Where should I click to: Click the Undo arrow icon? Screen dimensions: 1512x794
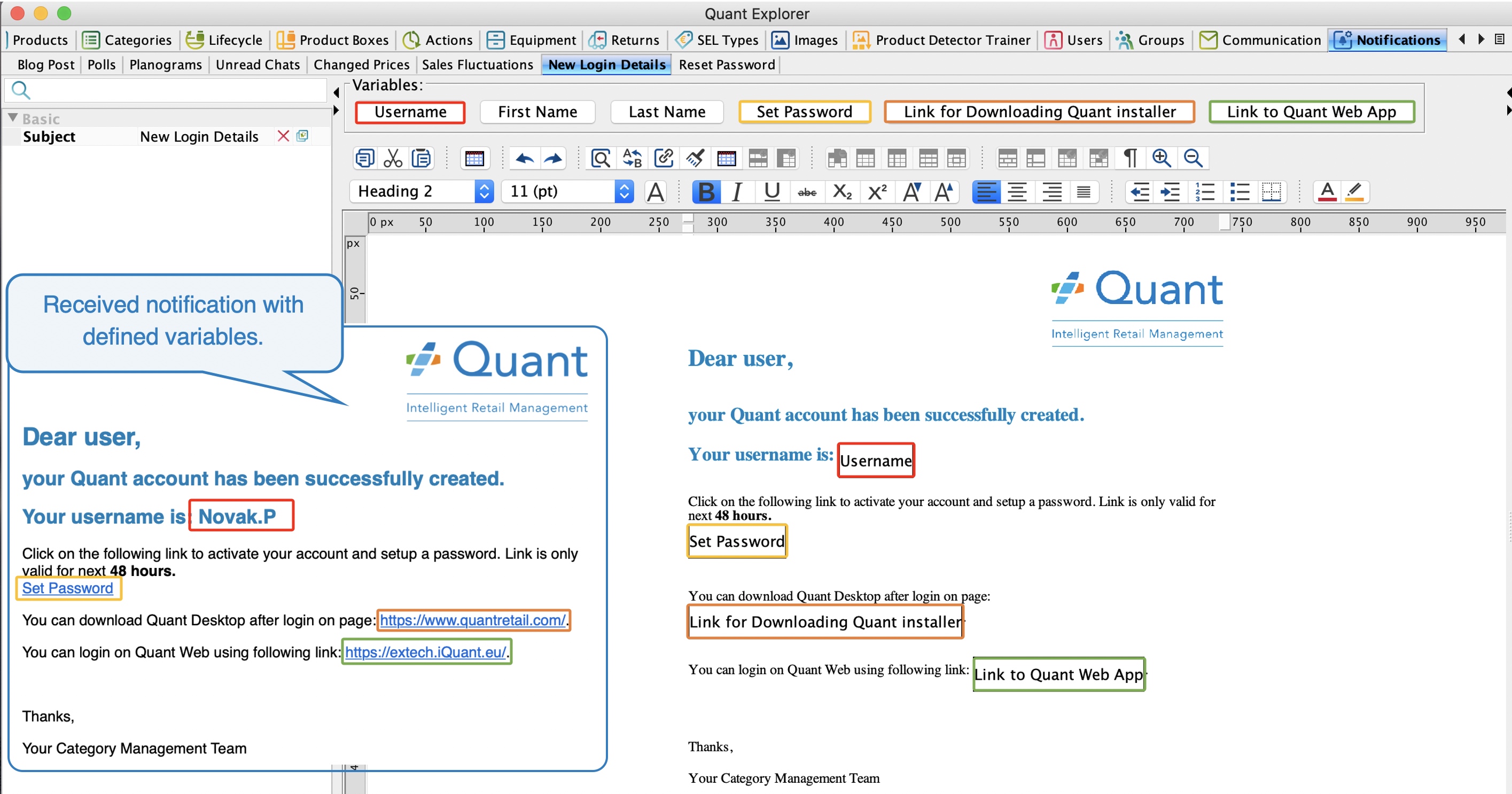tap(524, 158)
